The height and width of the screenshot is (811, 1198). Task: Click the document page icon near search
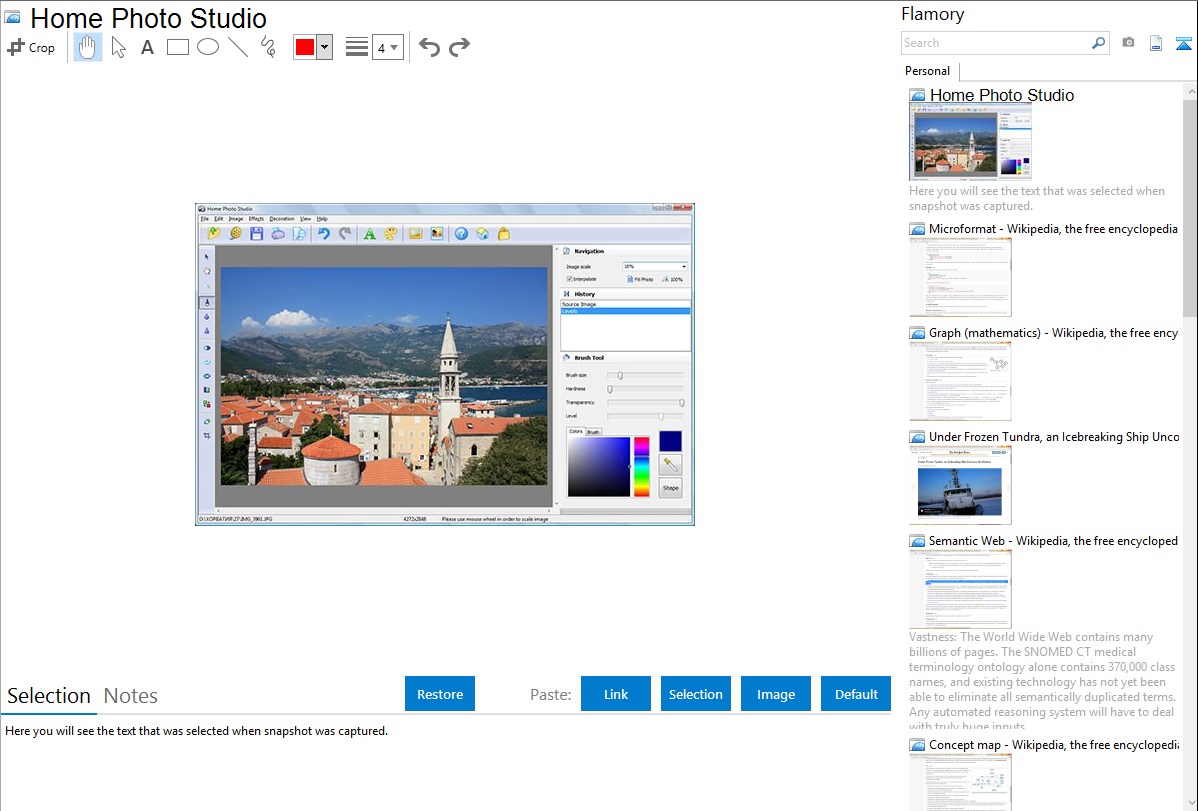tap(1156, 43)
